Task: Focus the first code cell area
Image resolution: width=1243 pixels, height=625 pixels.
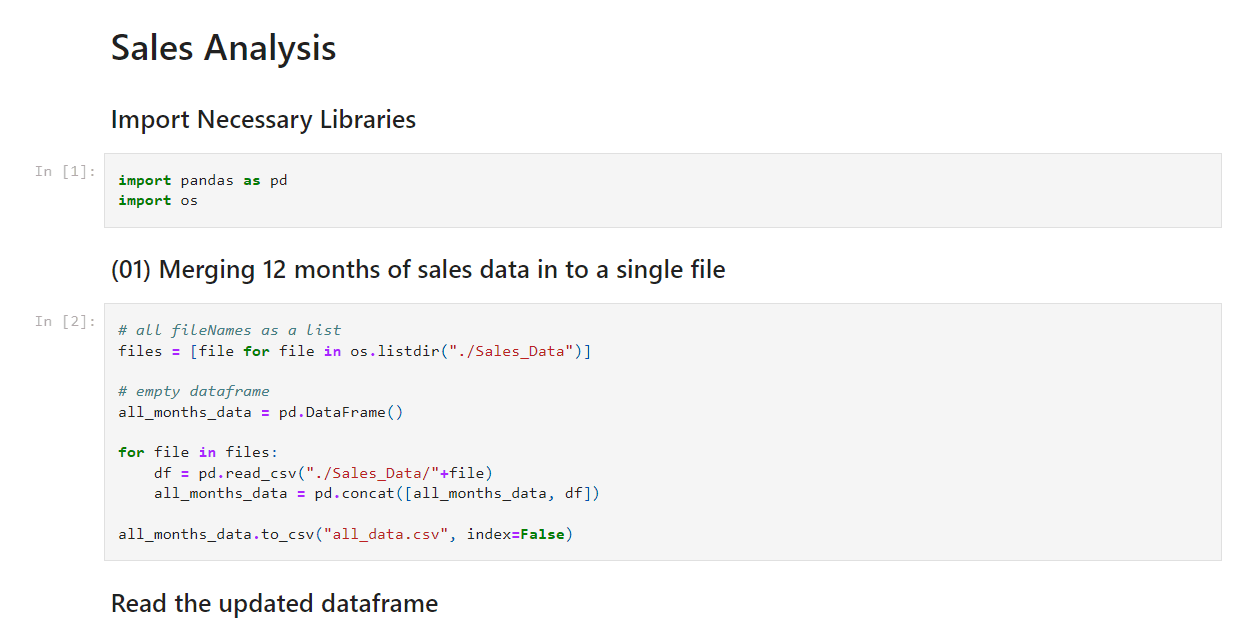Action: [x=663, y=190]
